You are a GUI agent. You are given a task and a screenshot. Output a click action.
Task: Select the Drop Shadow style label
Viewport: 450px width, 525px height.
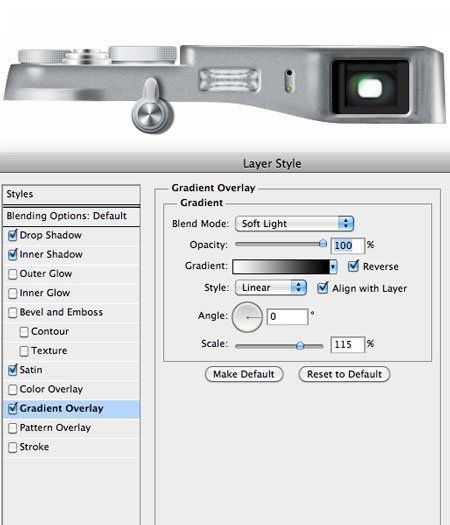pos(51,235)
